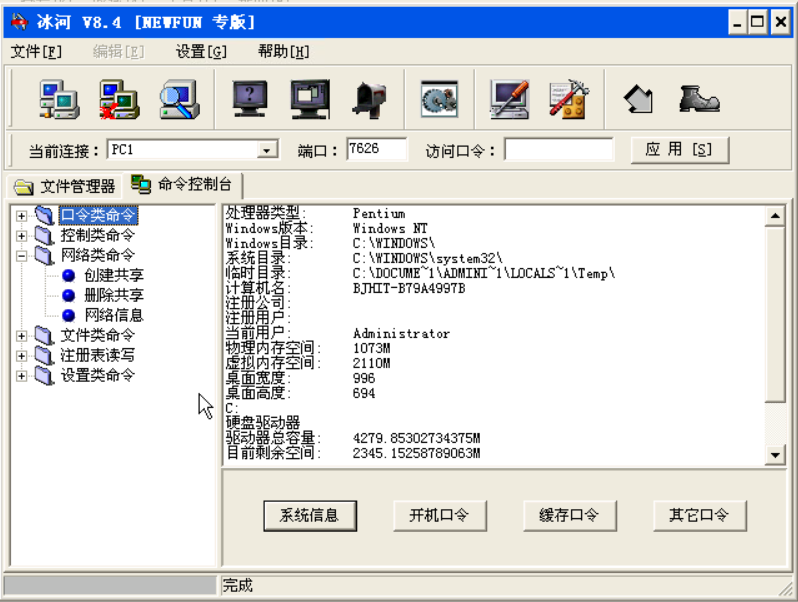Select the 注册表读写 tree label

point(98,355)
